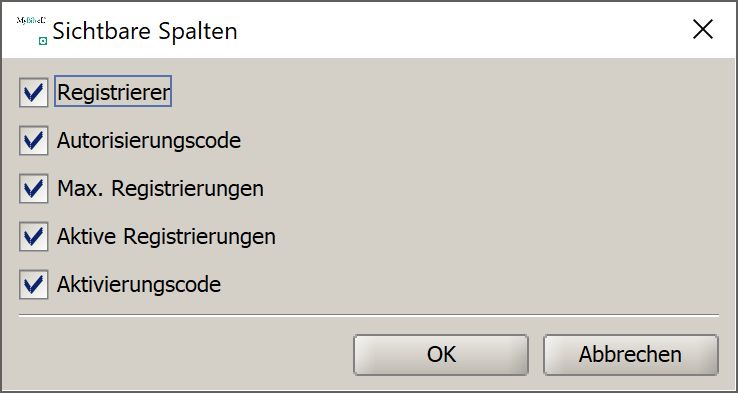Click the horizontal separator line above the buttons
Image resolution: width=738 pixels, height=393 pixels.
[x=369, y=314]
